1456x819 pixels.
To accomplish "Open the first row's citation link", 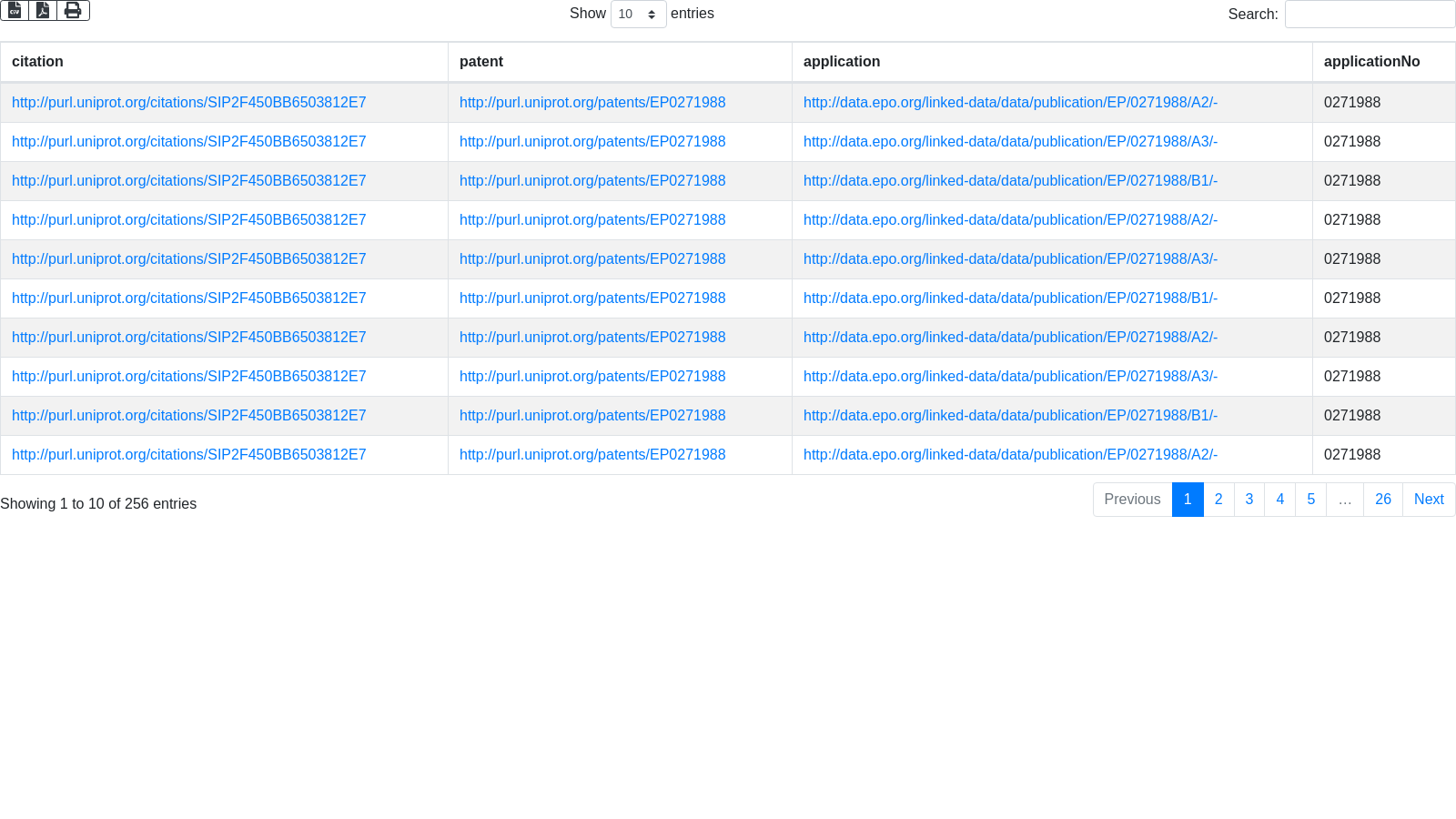I will (188, 103).
